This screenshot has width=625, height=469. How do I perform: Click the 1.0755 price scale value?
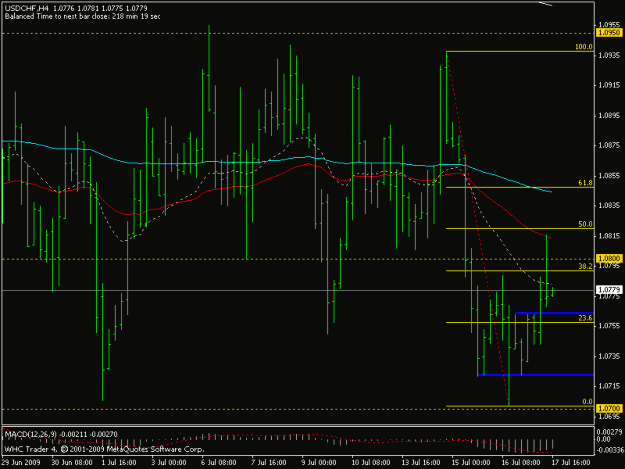pyautogui.click(x=609, y=326)
